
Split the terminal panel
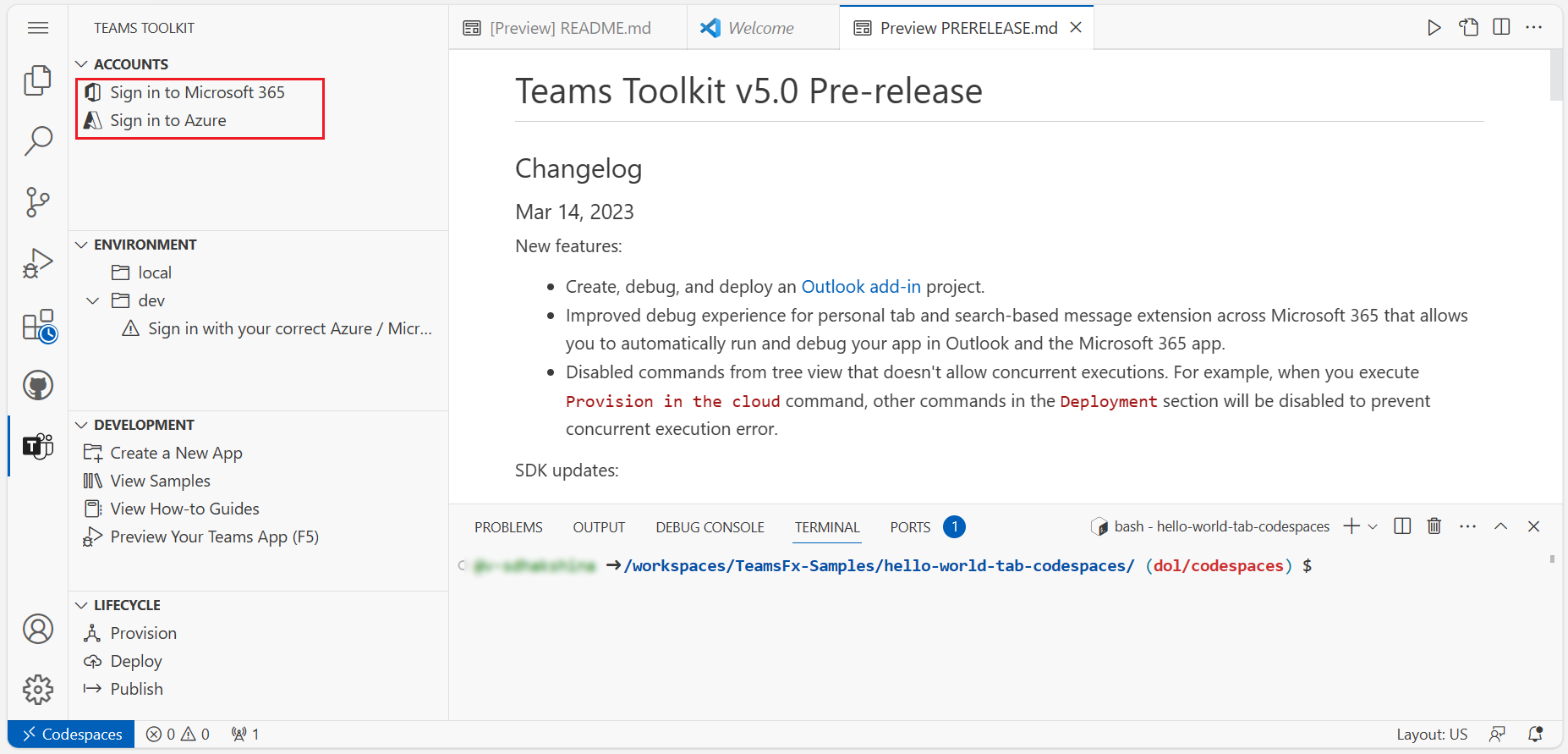[x=1402, y=526]
